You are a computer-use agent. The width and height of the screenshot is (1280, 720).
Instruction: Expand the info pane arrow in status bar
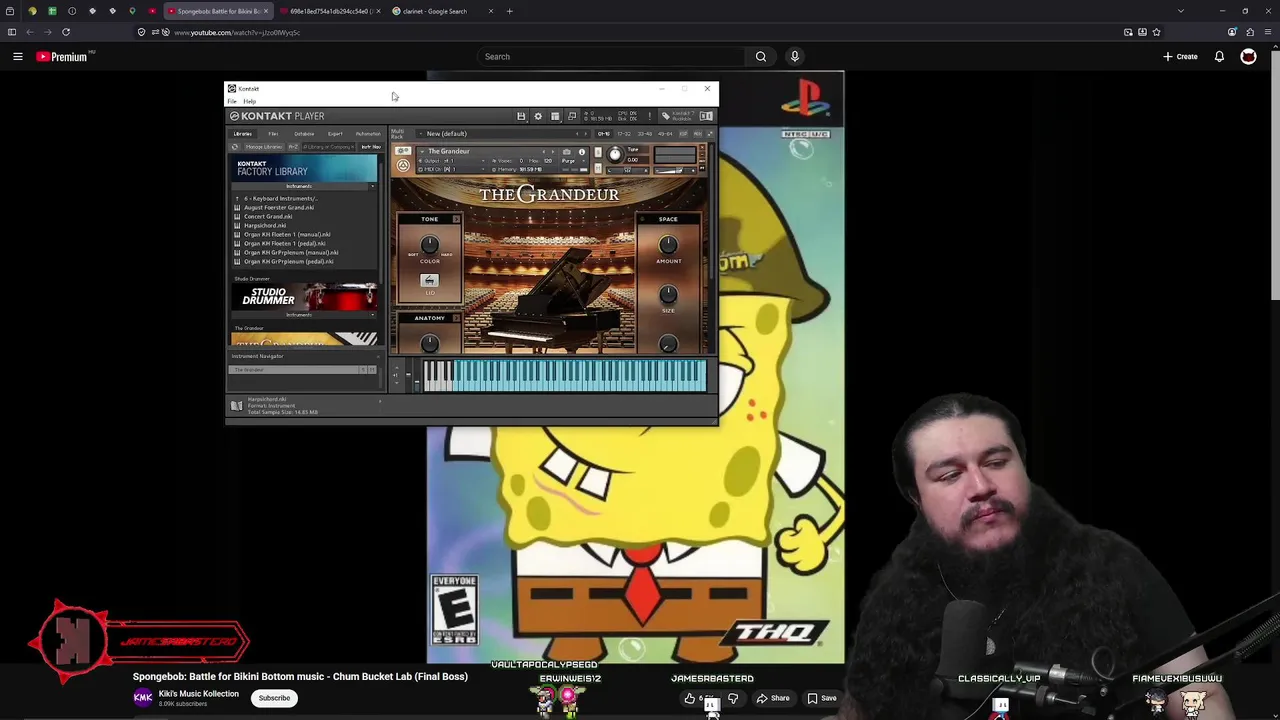click(380, 402)
